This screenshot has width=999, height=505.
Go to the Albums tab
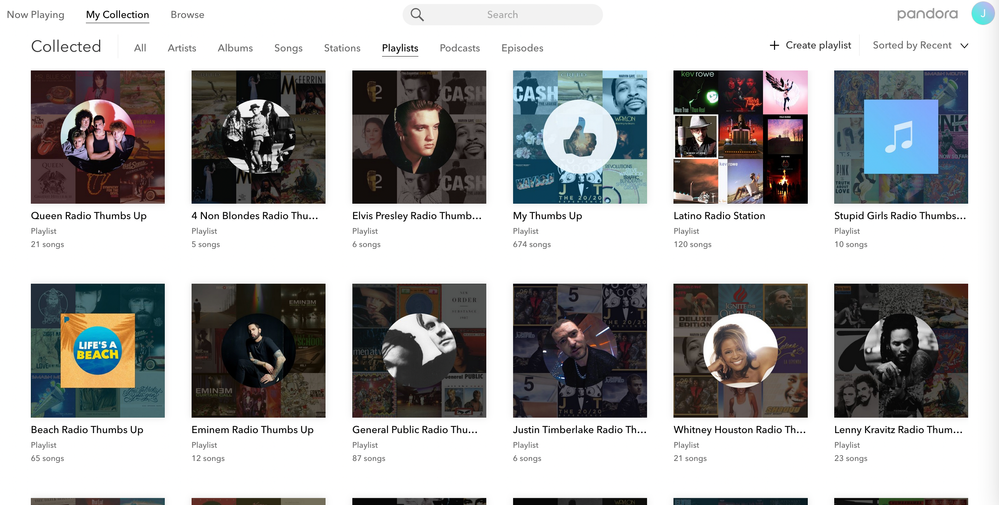(x=235, y=48)
